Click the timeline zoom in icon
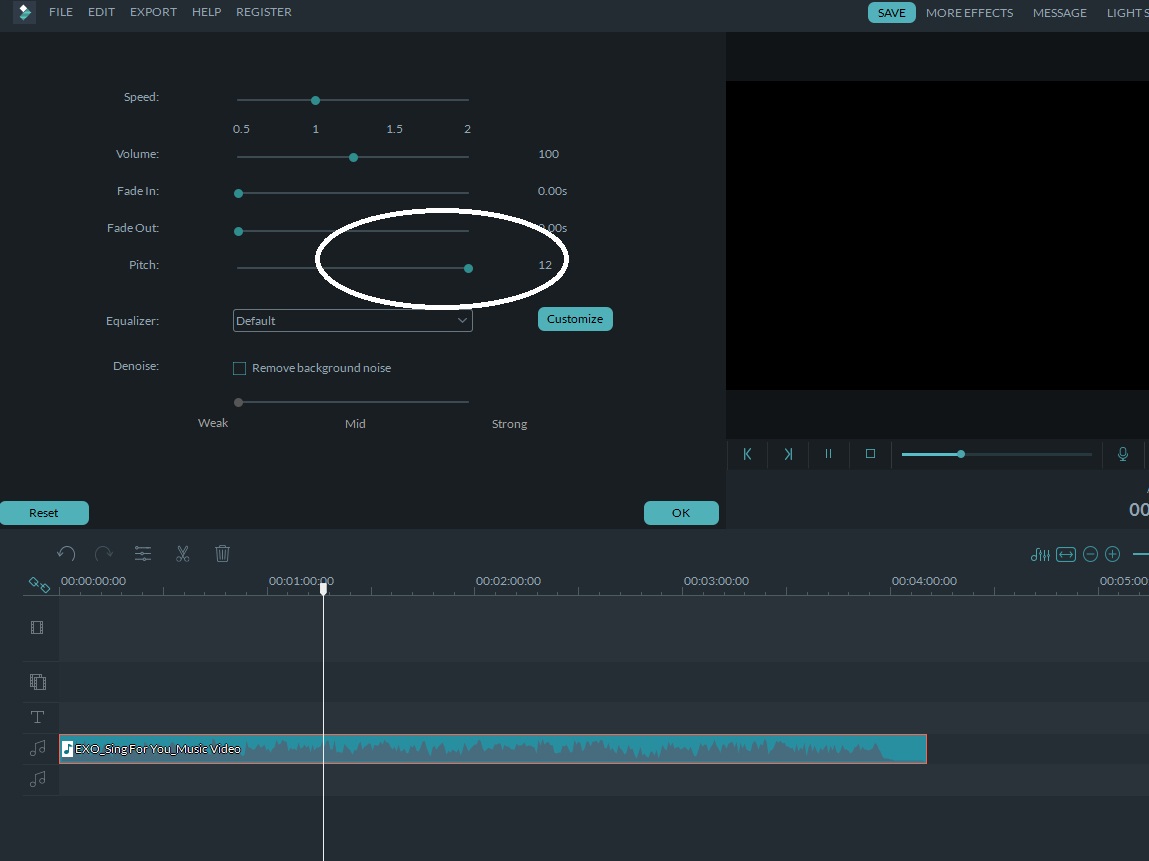The height and width of the screenshot is (861, 1149). point(1112,555)
